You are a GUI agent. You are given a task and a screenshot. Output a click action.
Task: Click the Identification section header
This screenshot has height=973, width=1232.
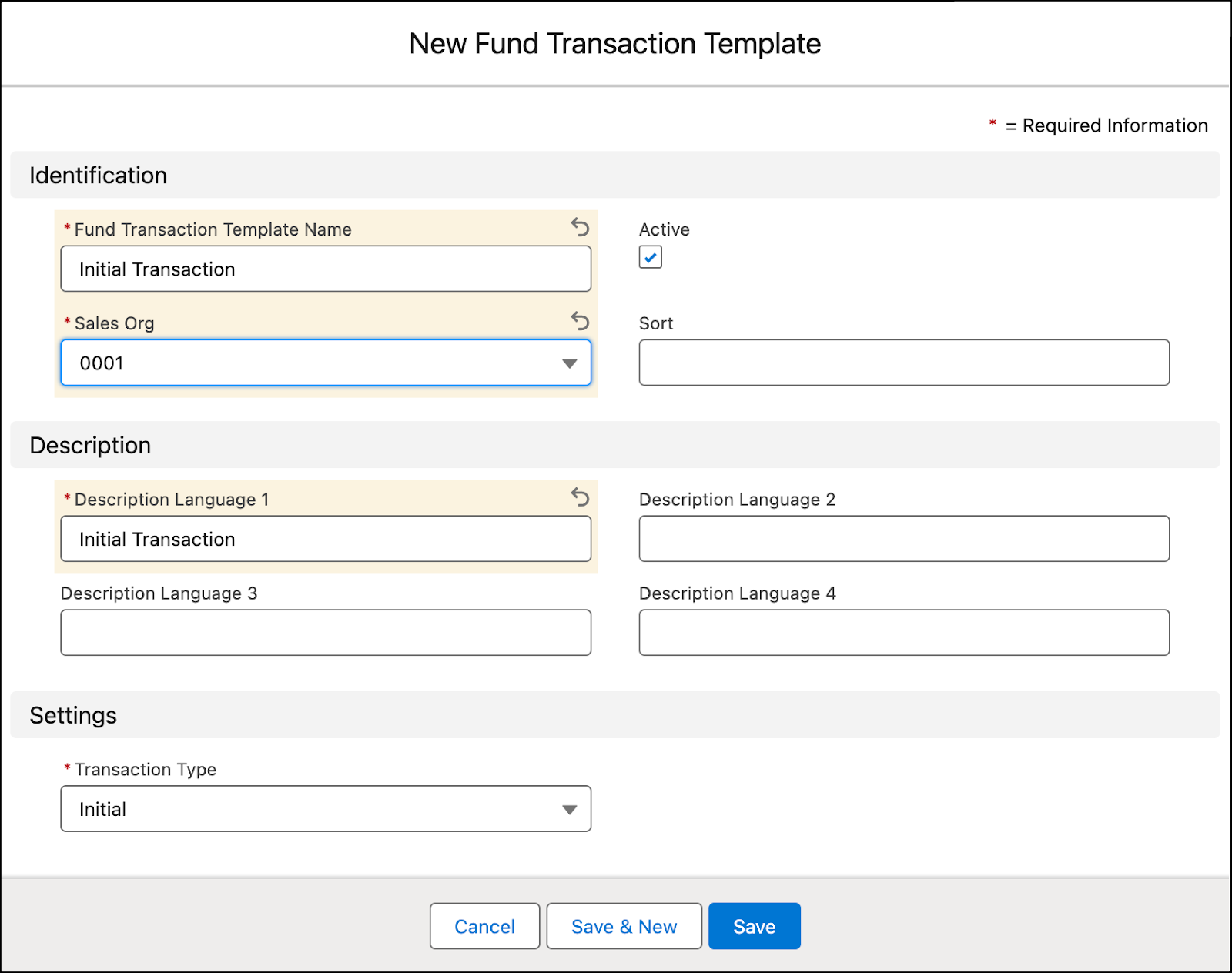pos(615,175)
